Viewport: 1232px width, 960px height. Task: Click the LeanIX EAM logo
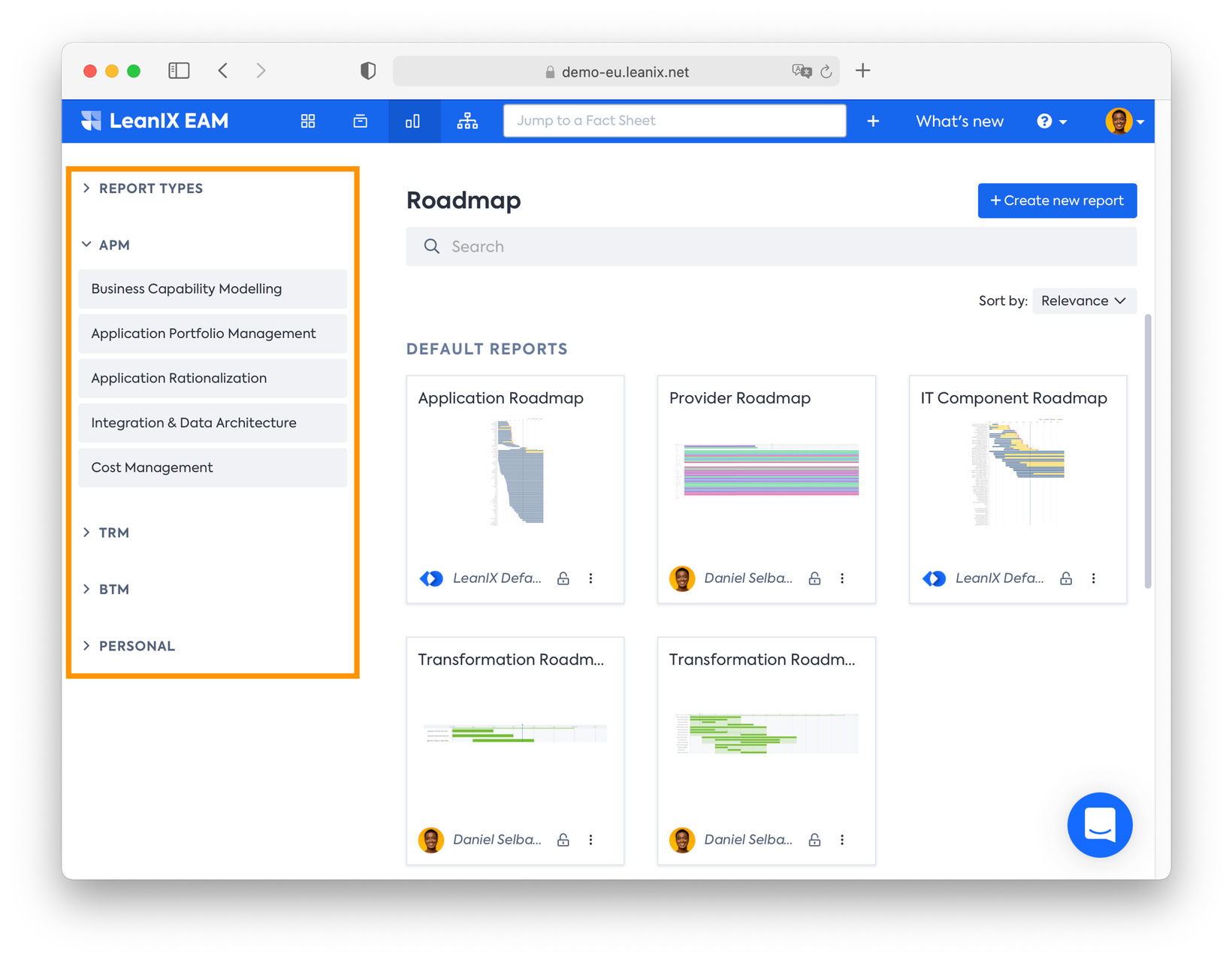[155, 121]
